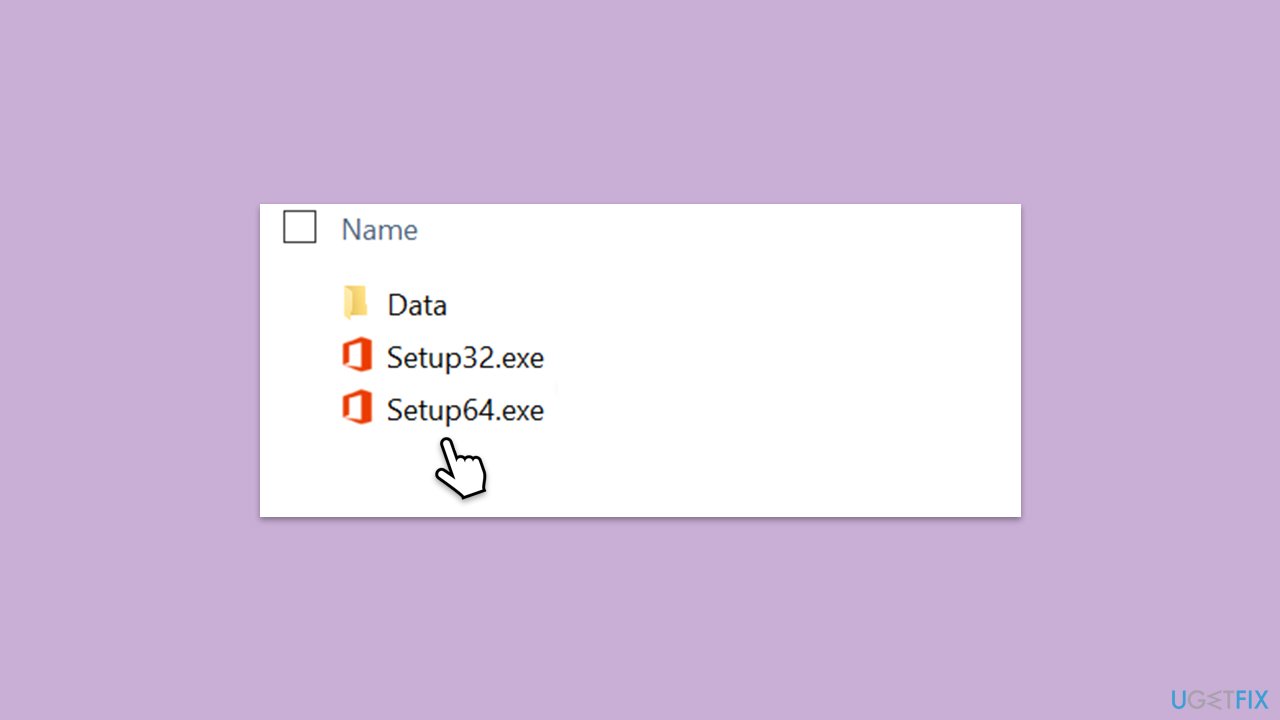Viewport: 1280px width, 720px height.
Task: Click the UGETFIX logo watermark
Action: coord(1218,698)
